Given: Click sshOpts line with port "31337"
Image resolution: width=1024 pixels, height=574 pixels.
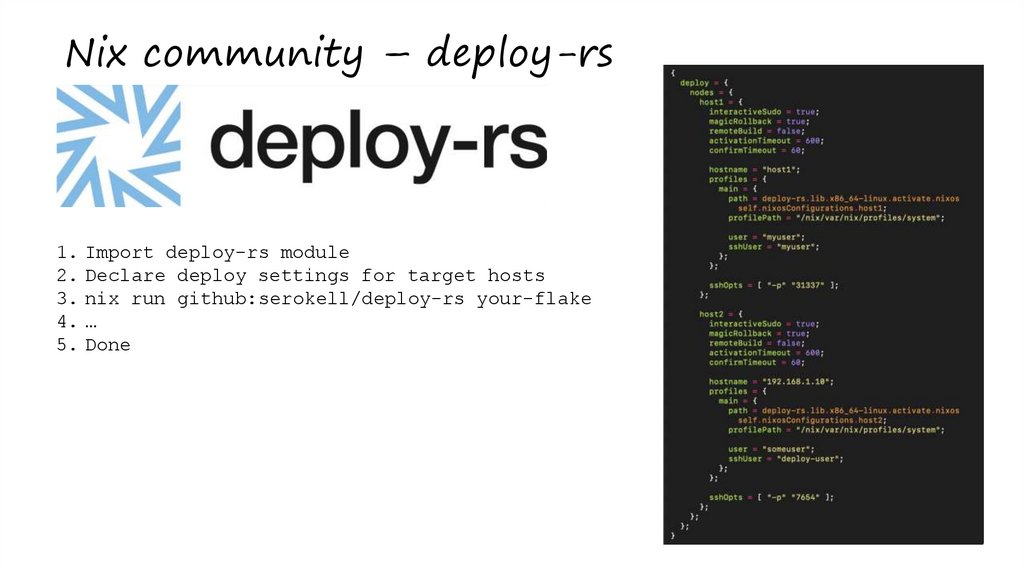Looking at the screenshot, I should click(774, 285).
